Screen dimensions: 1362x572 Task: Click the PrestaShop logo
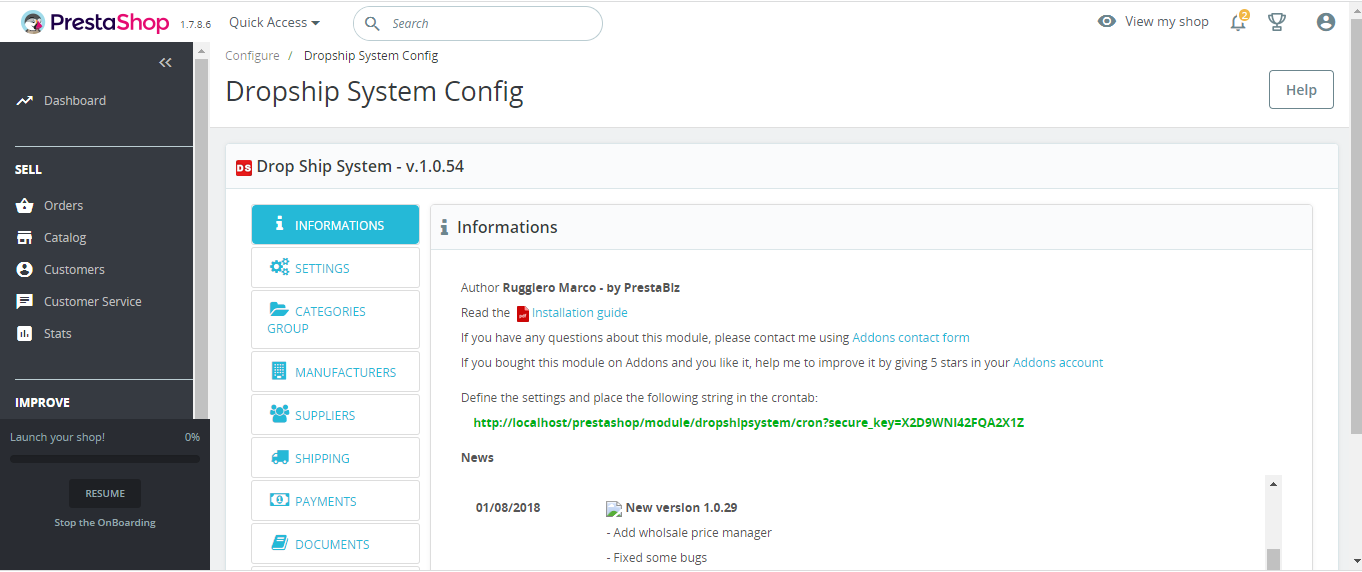pos(95,22)
